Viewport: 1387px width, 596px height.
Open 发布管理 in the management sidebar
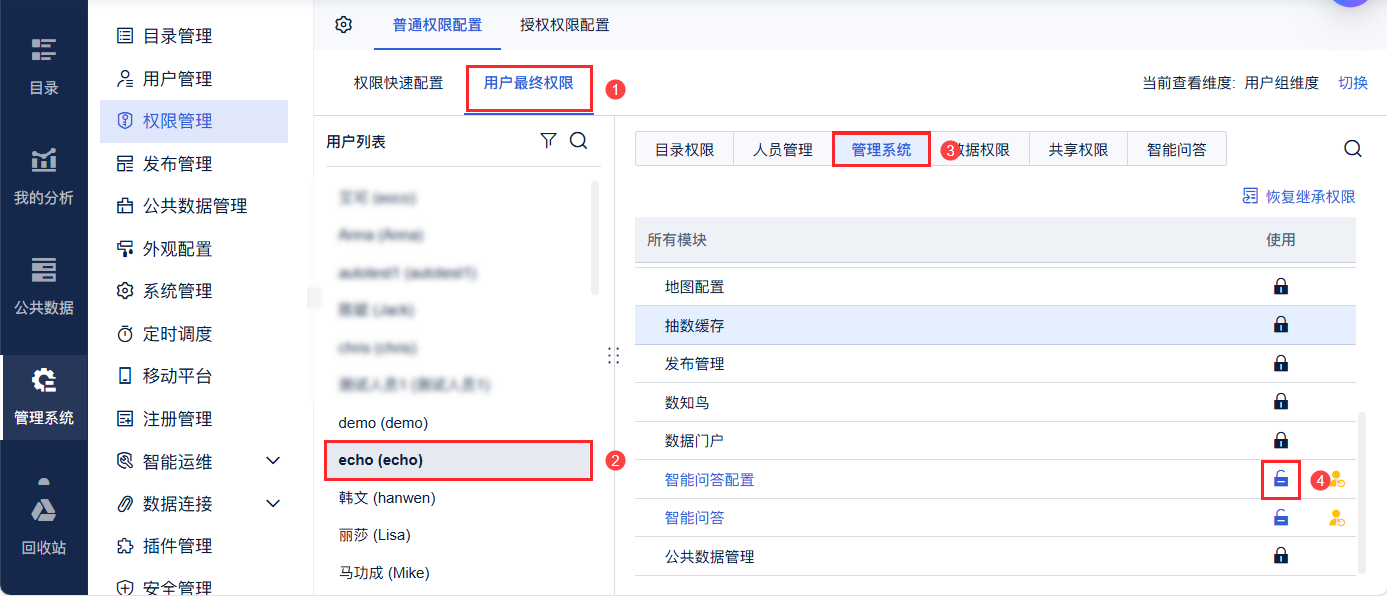[177, 164]
